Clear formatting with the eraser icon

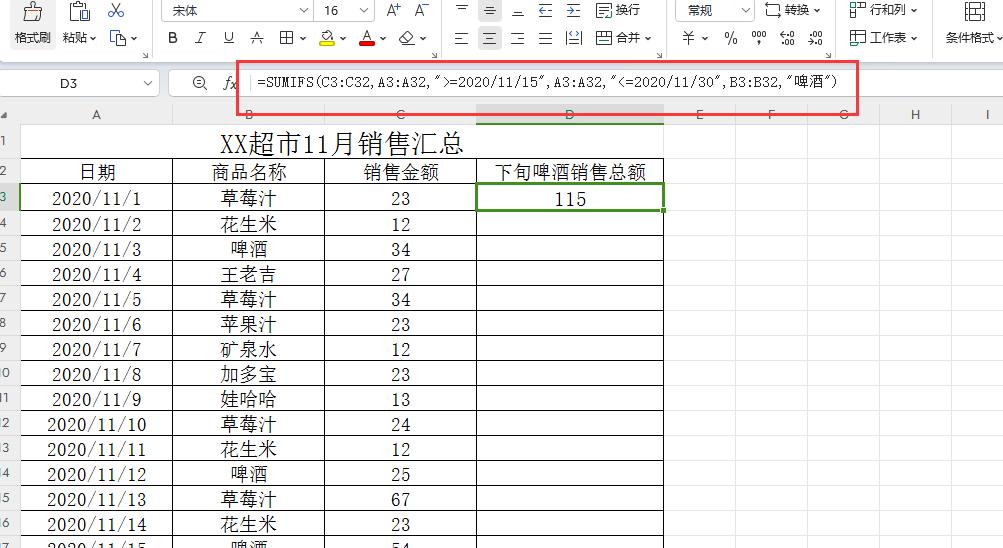point(407,38)
